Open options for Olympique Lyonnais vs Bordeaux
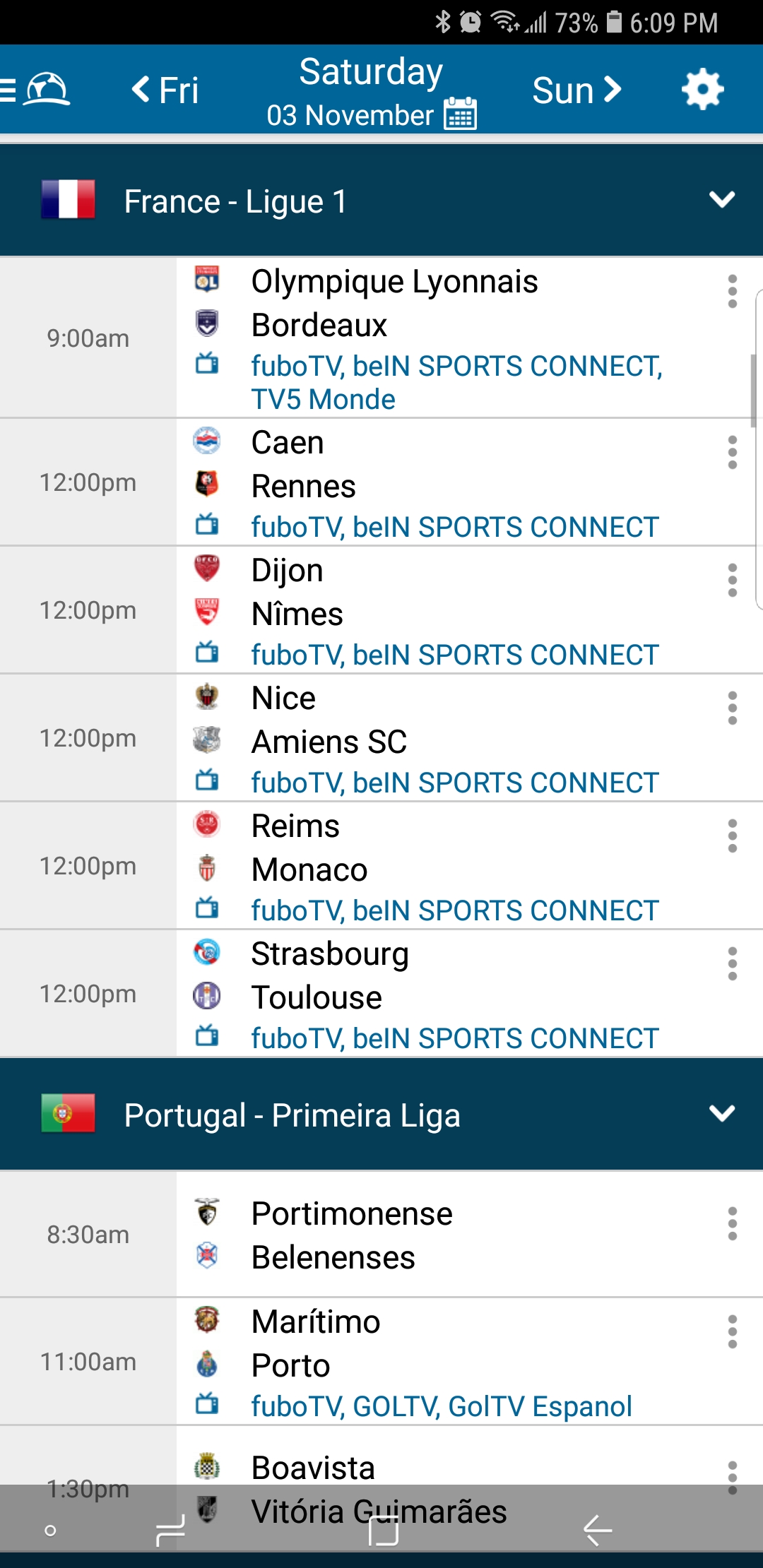Viewport: 763px width, 1568px height. (732, 292)
